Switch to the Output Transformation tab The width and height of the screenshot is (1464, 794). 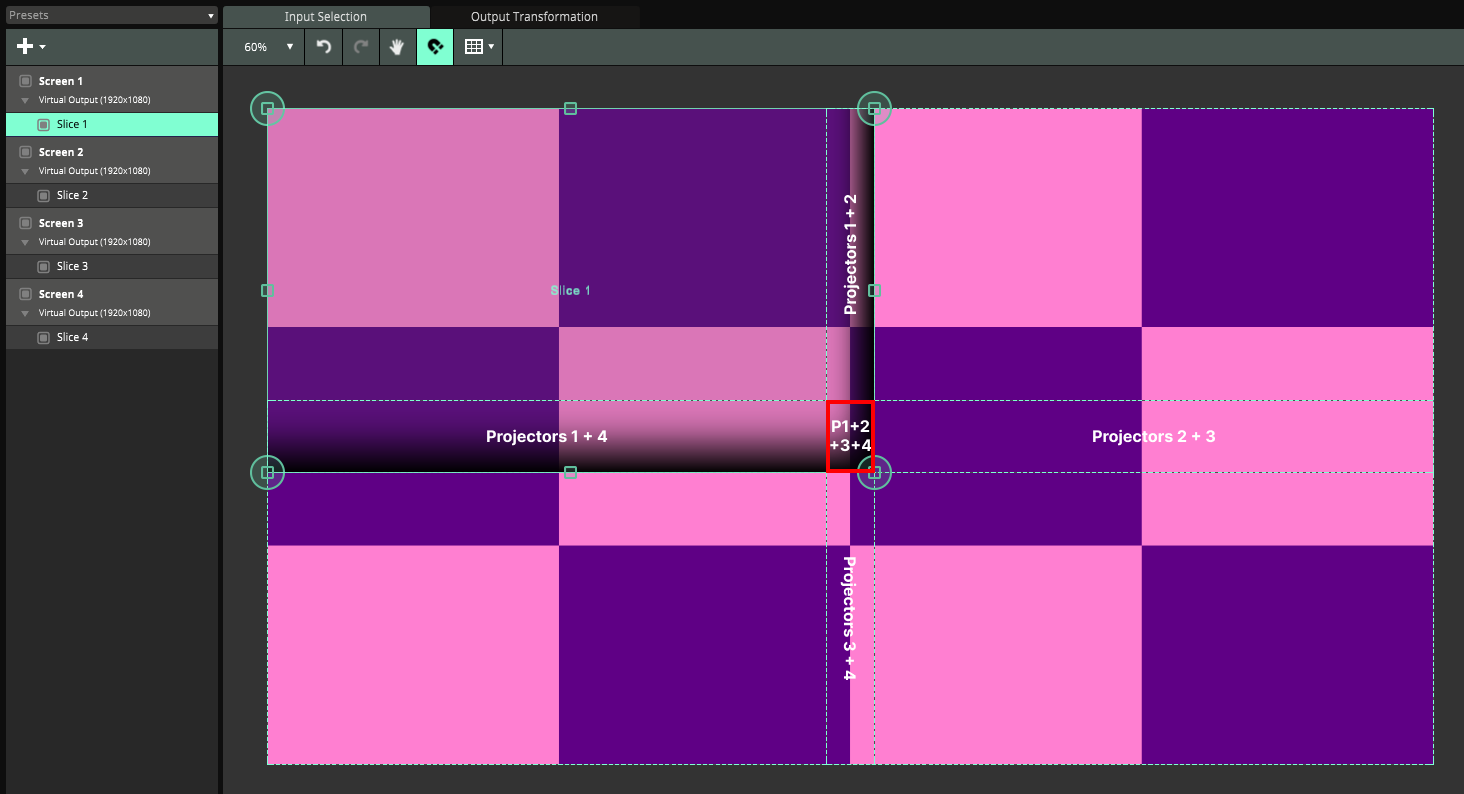pyautogui.click(x=534, y=17)
